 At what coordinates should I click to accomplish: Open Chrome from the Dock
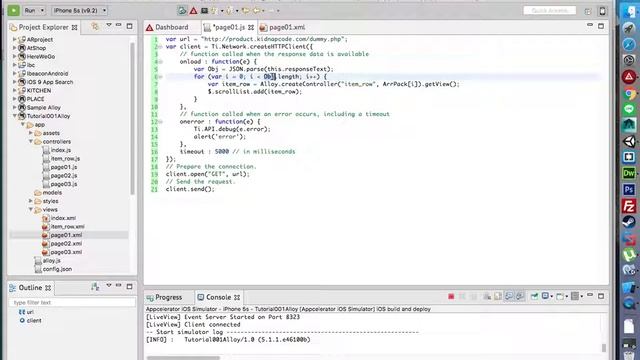coord(629,94)
